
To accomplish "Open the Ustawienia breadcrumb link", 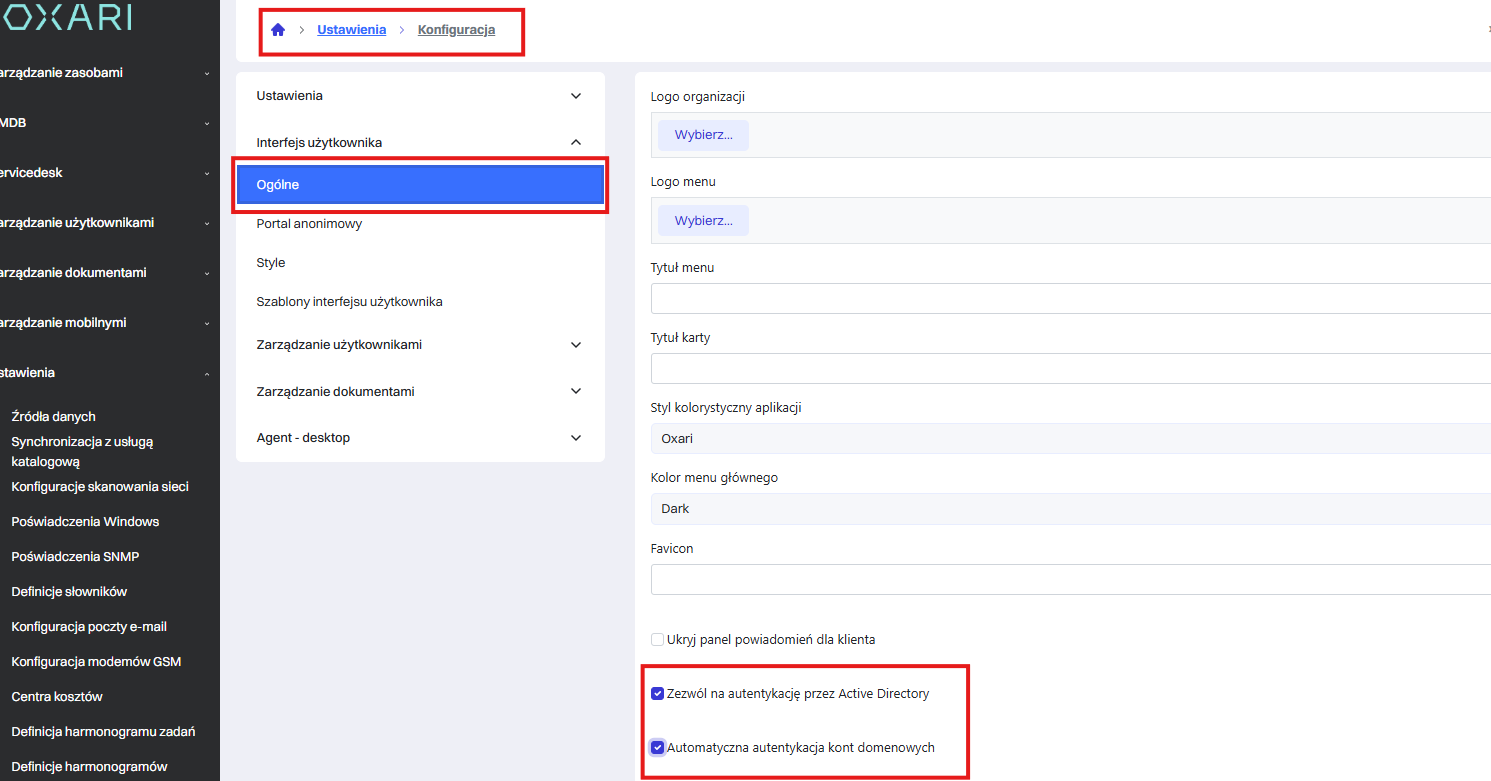I will pyautogui.click(x=351, y=30).
